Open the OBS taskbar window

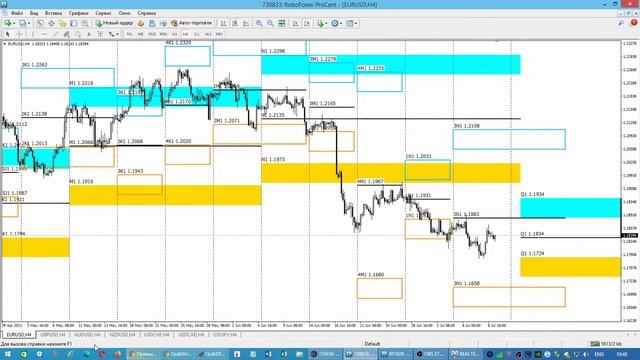[431, 354]
